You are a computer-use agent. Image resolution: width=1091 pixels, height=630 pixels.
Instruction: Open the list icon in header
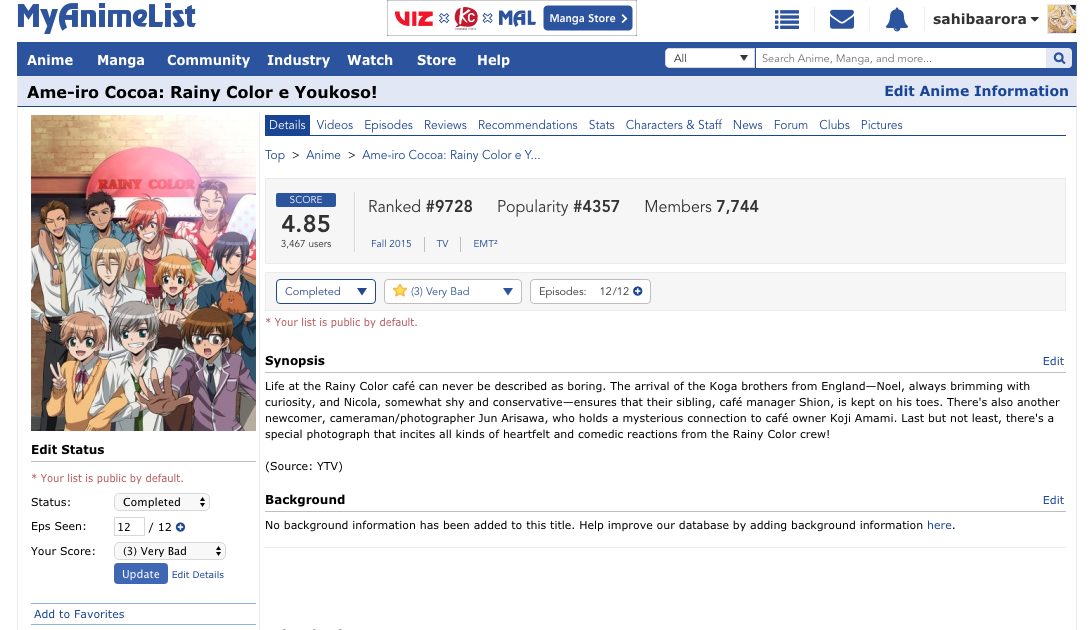click(787, 19)
